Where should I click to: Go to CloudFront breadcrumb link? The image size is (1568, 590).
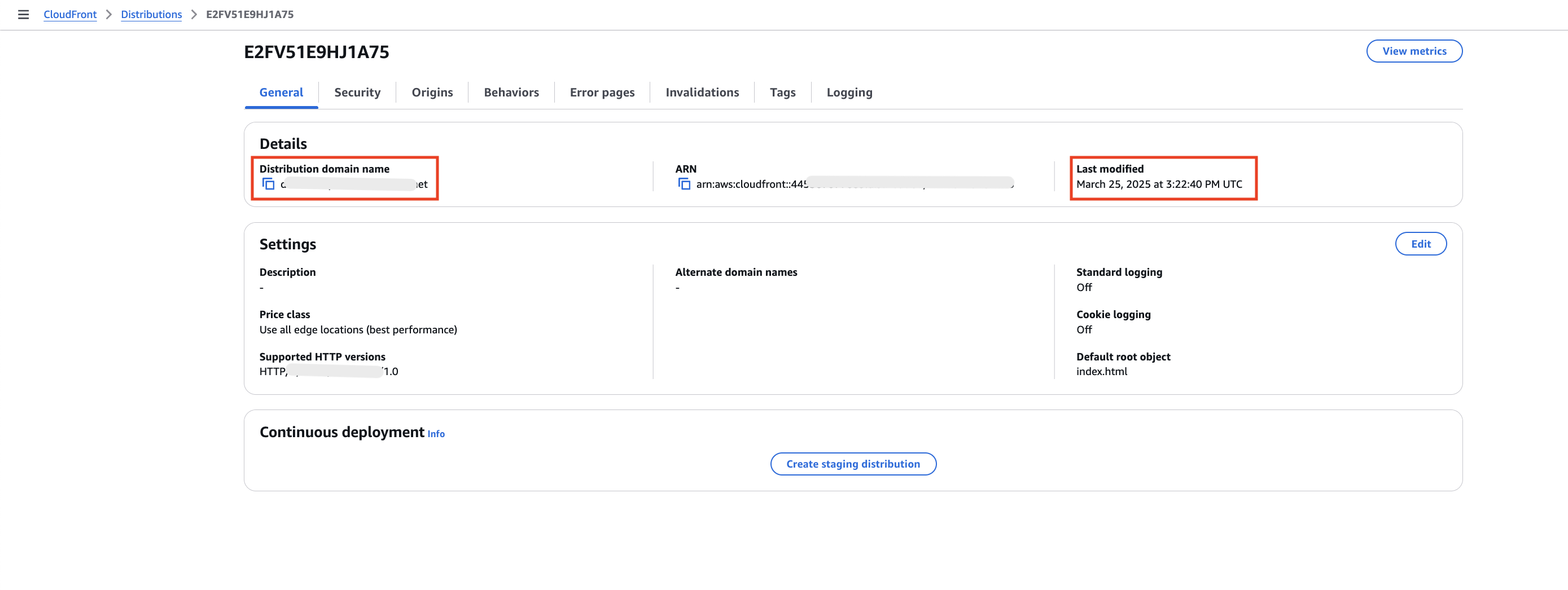(70, 15)
